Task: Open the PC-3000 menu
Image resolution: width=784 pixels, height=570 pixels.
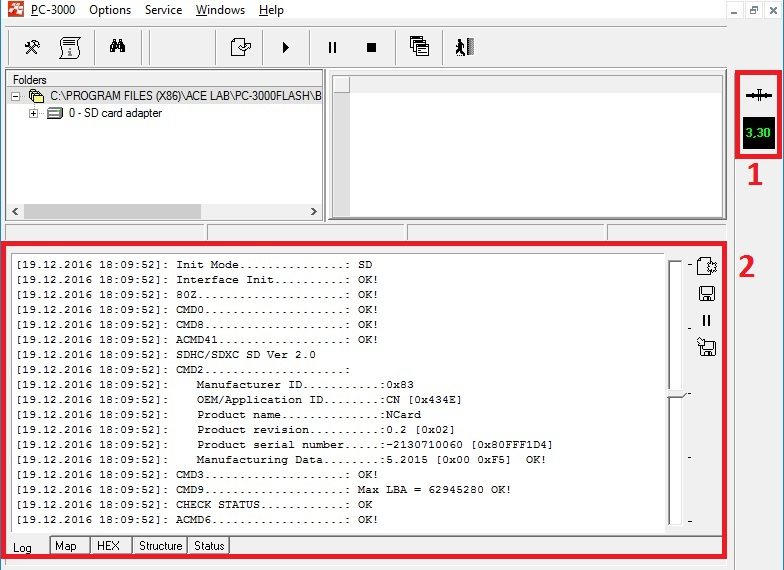Action: click(53, 10)
